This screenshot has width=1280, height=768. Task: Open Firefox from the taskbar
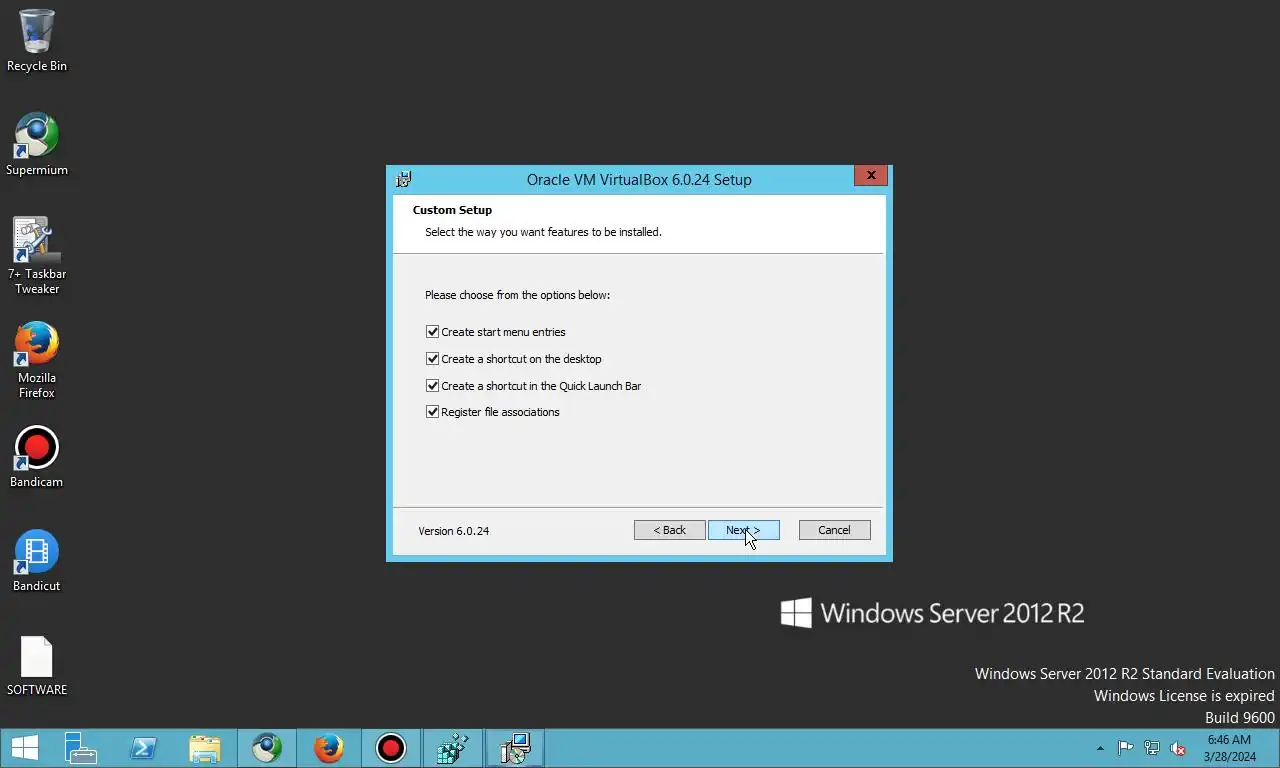[329, 748]
